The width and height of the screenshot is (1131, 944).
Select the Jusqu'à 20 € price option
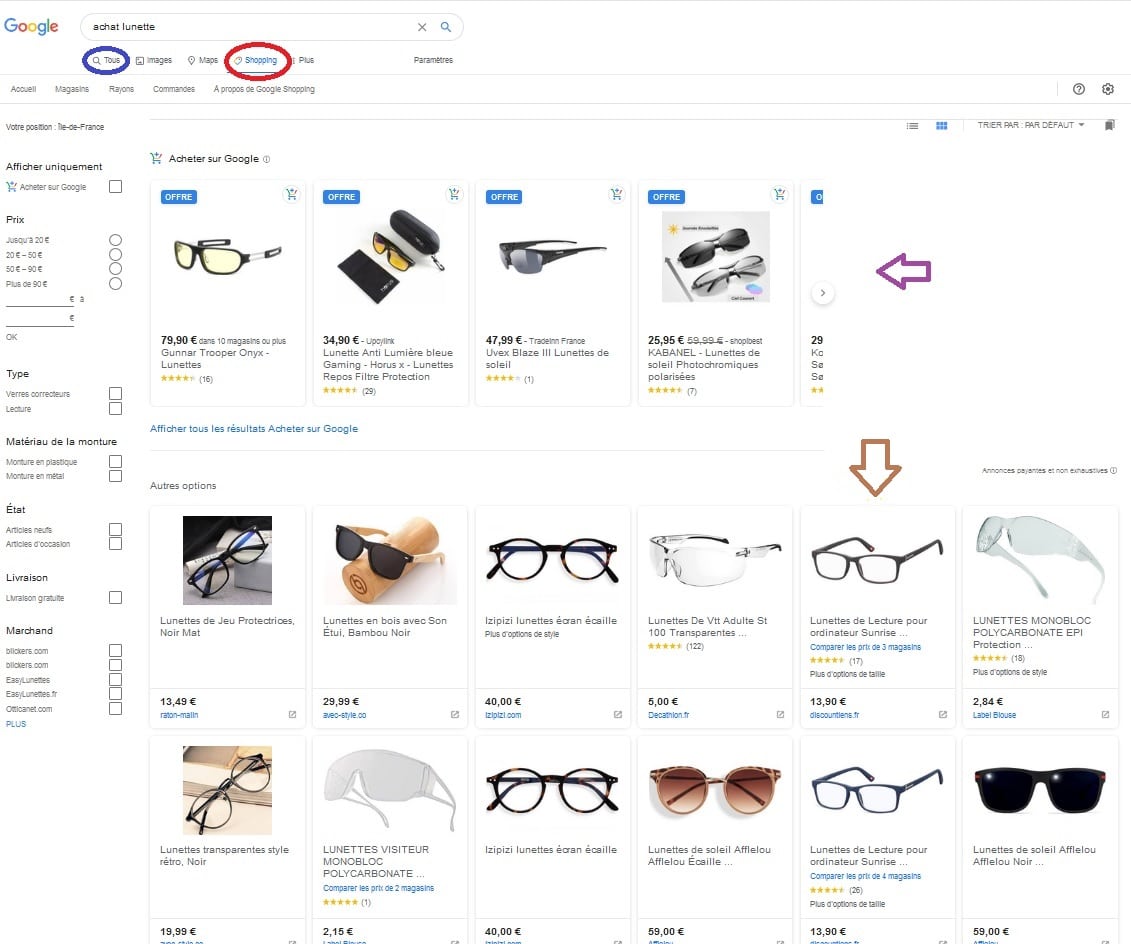[x=116, y=240]
